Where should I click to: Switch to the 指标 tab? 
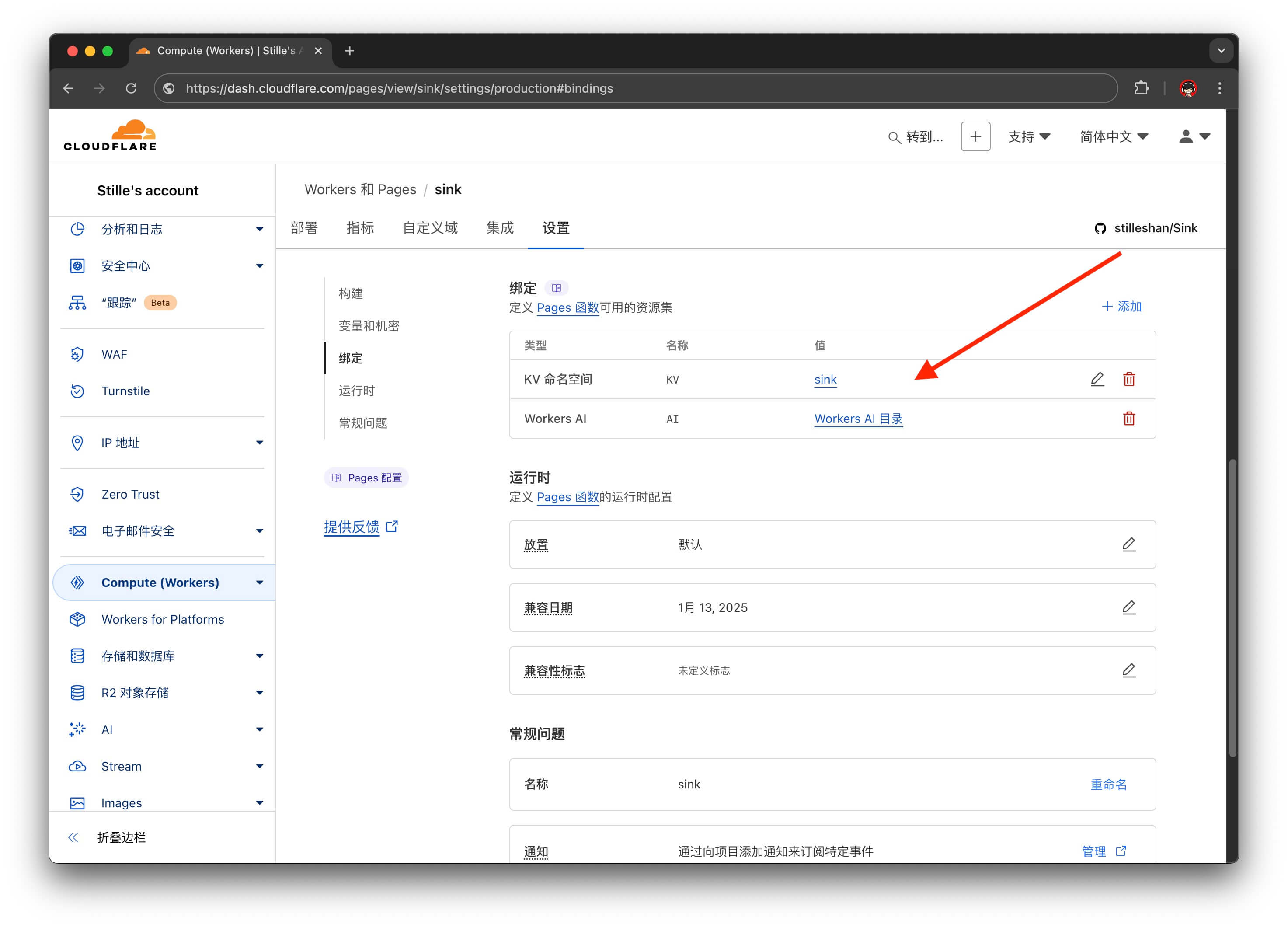[360, 228]
